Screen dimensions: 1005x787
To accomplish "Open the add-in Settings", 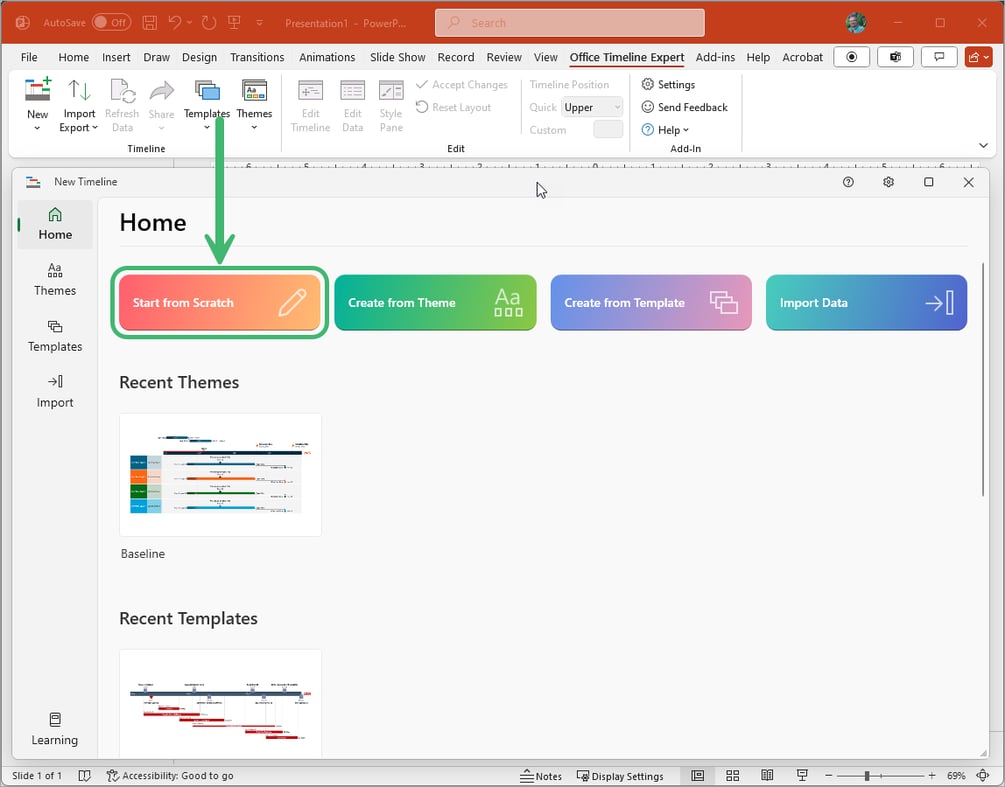I will [x=668, y=84].
